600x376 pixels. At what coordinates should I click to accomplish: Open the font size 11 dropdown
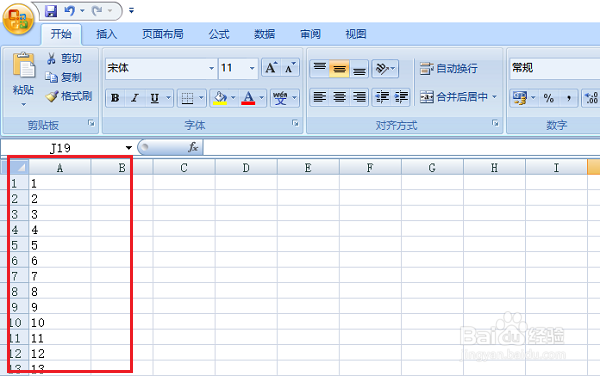coord(252,68)
